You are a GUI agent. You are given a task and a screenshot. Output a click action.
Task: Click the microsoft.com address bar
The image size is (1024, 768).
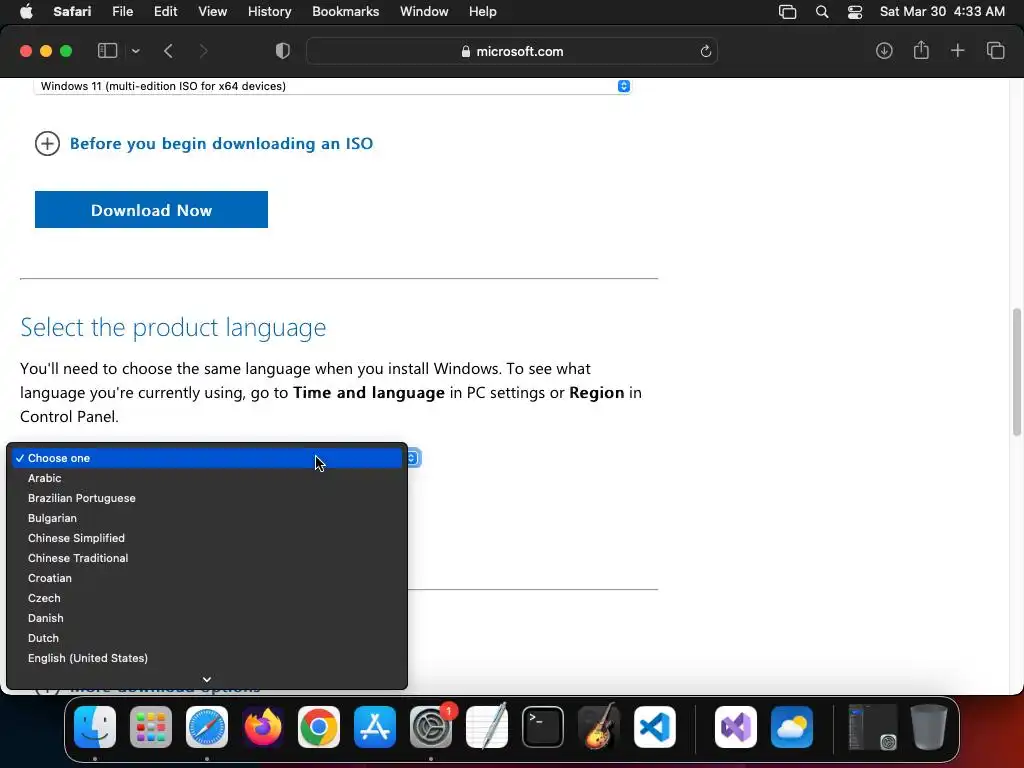point(512,52)
